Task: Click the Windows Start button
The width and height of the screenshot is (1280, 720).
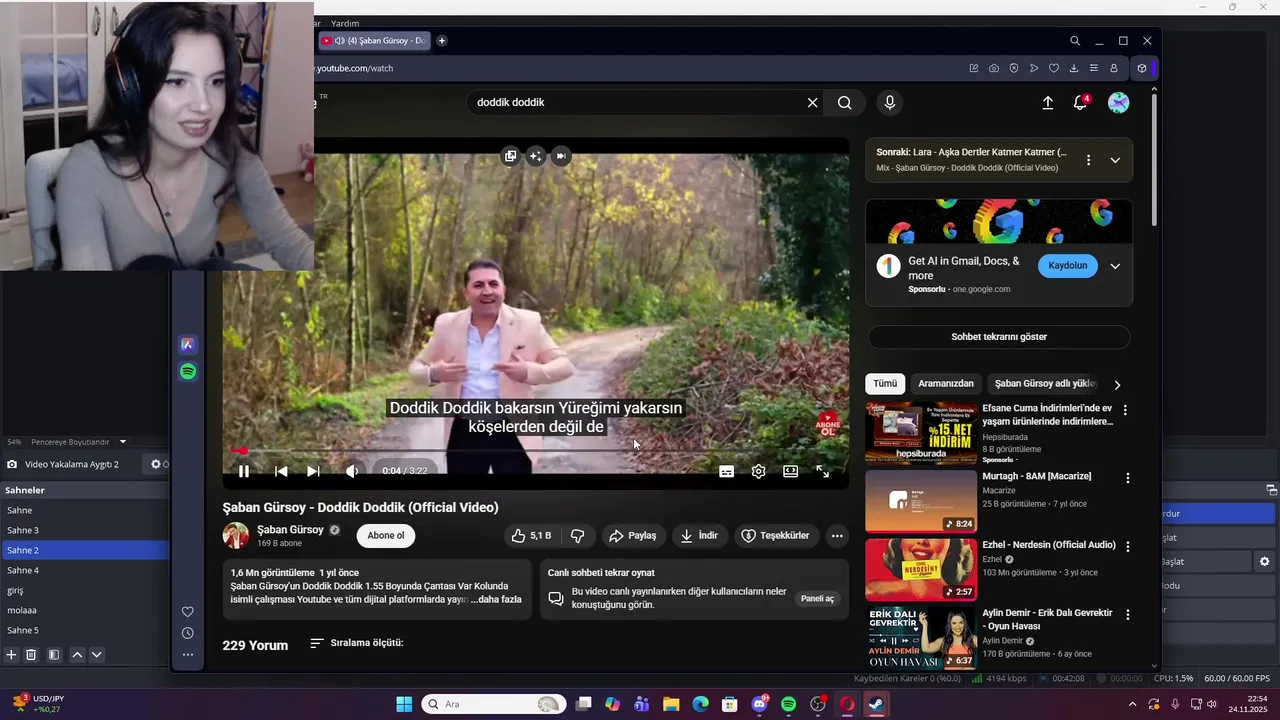Action: point(404,704)
